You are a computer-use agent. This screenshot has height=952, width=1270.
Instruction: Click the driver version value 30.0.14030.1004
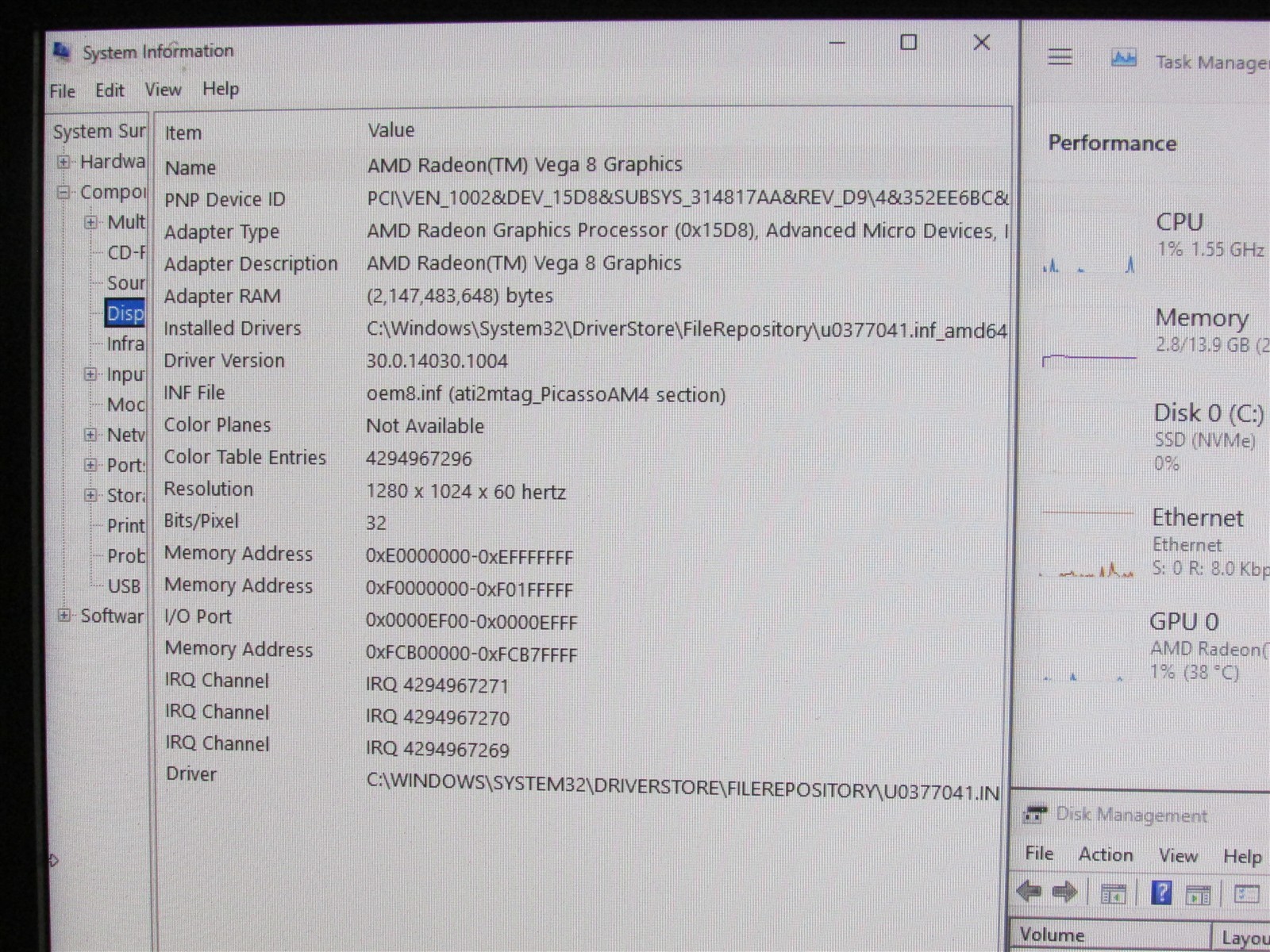(x=437, y=361)
